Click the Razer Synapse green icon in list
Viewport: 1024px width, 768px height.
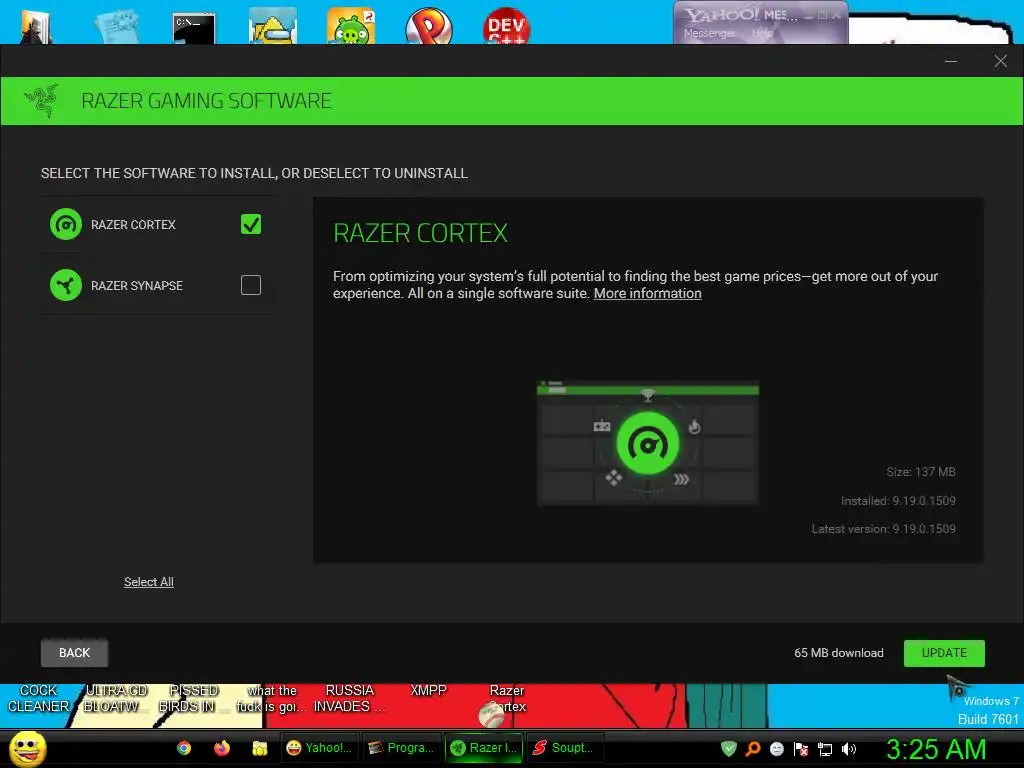click(x=66, y=285)
